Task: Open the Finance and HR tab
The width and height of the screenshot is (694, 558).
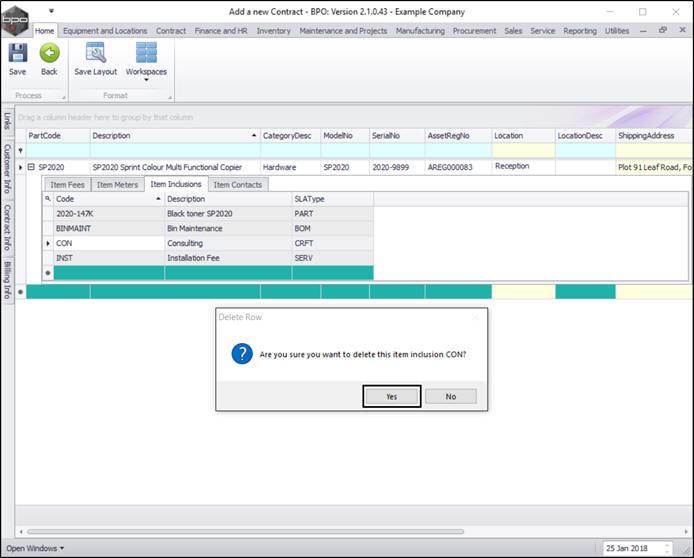Action: [221, 31]
